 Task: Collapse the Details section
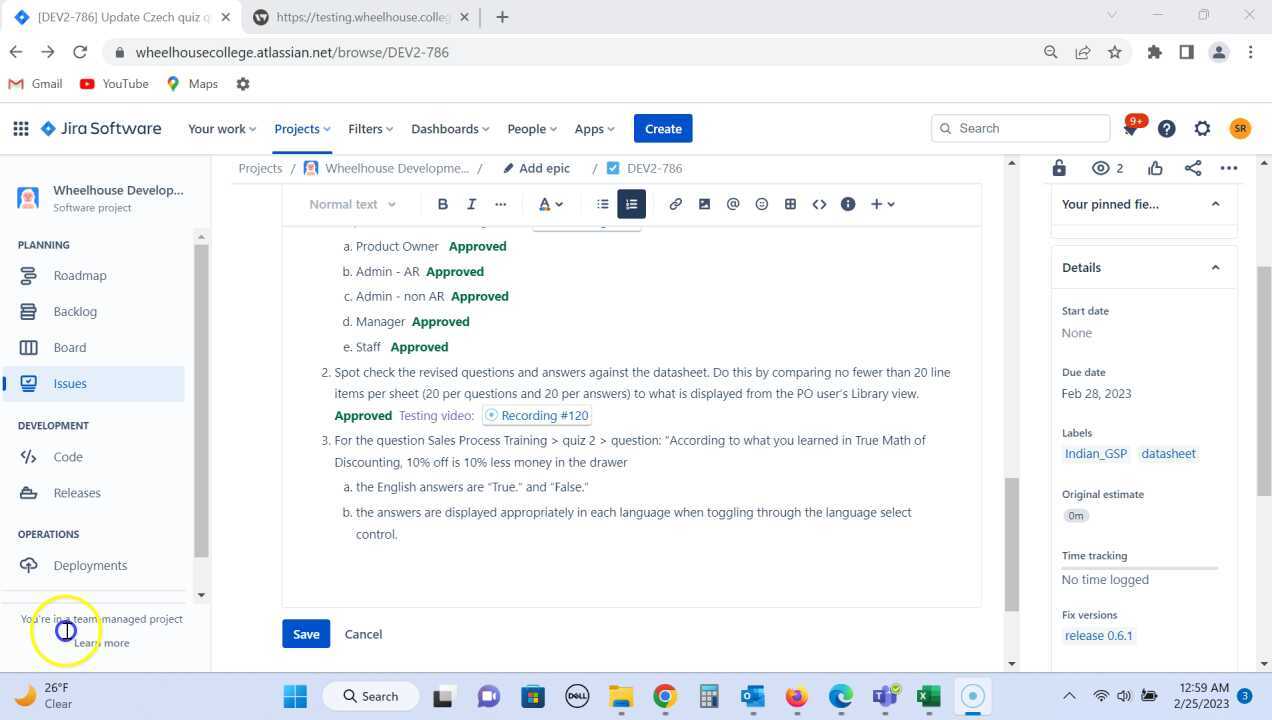[1215, 268]
